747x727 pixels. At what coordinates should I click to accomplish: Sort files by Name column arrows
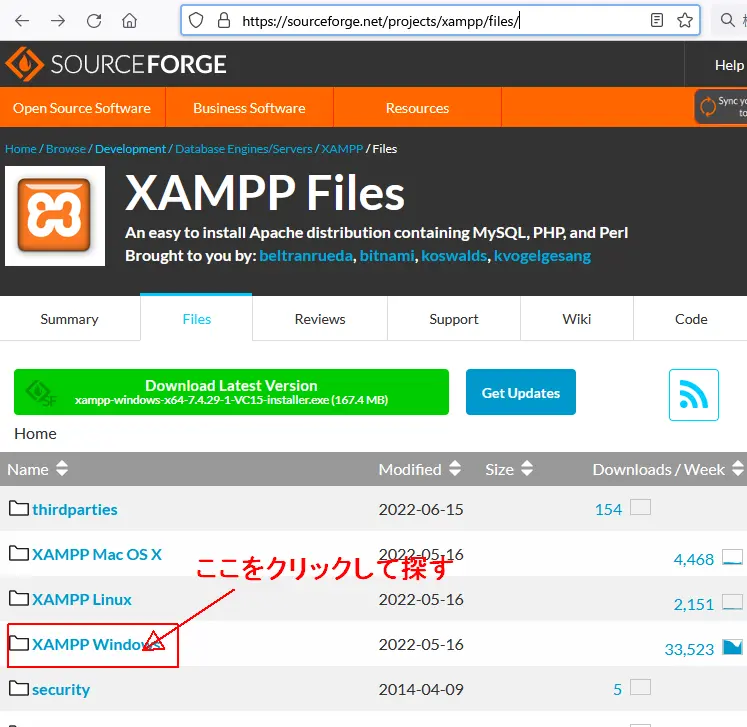[x=62, y=468]
